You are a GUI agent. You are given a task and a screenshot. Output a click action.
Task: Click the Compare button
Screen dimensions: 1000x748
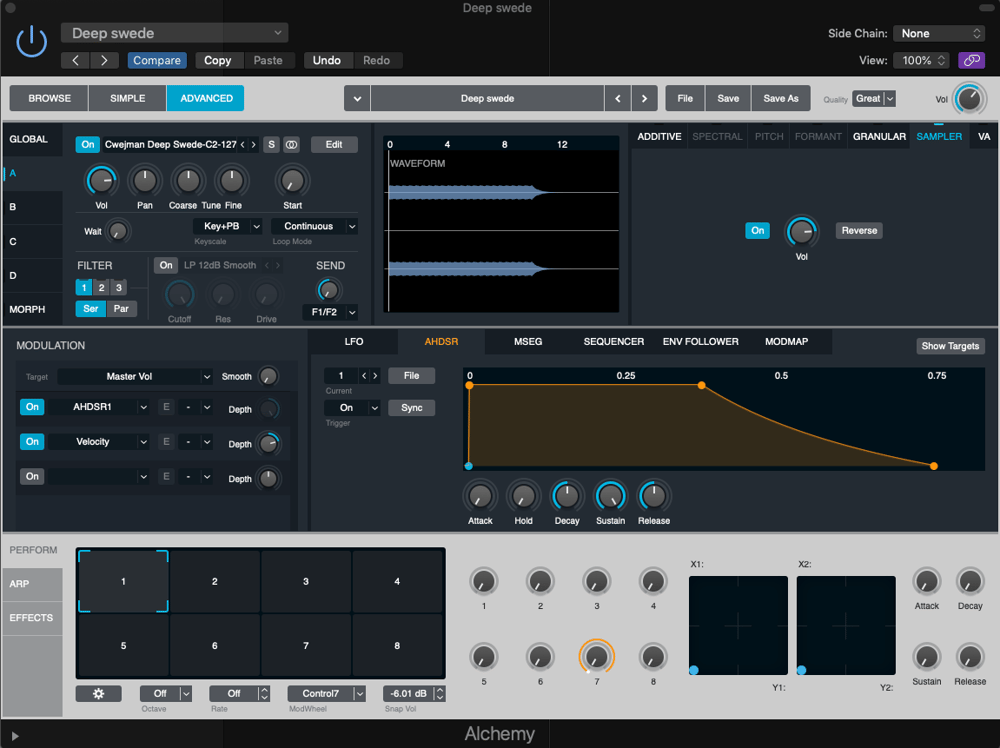pos(157,61)
